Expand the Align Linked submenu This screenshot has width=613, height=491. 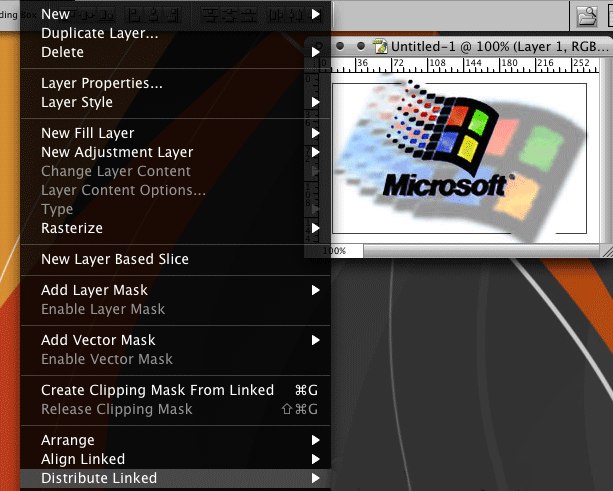pos(175,459)
